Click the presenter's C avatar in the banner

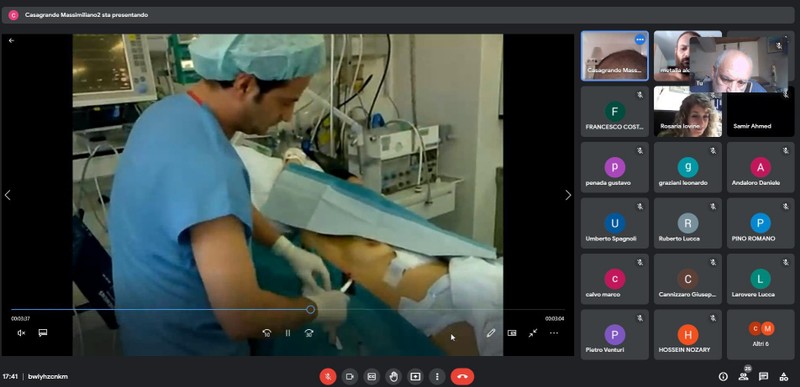point(14,15)
